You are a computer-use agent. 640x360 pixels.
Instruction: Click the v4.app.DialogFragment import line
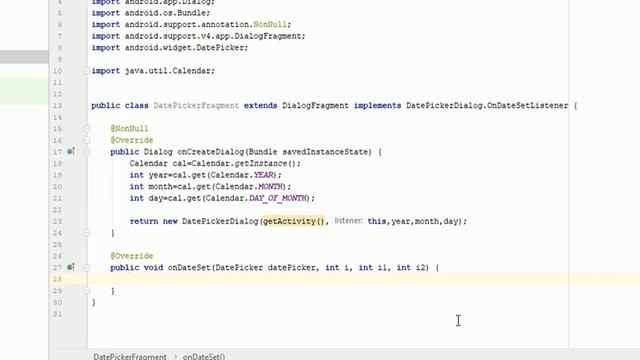coord(198,36)
